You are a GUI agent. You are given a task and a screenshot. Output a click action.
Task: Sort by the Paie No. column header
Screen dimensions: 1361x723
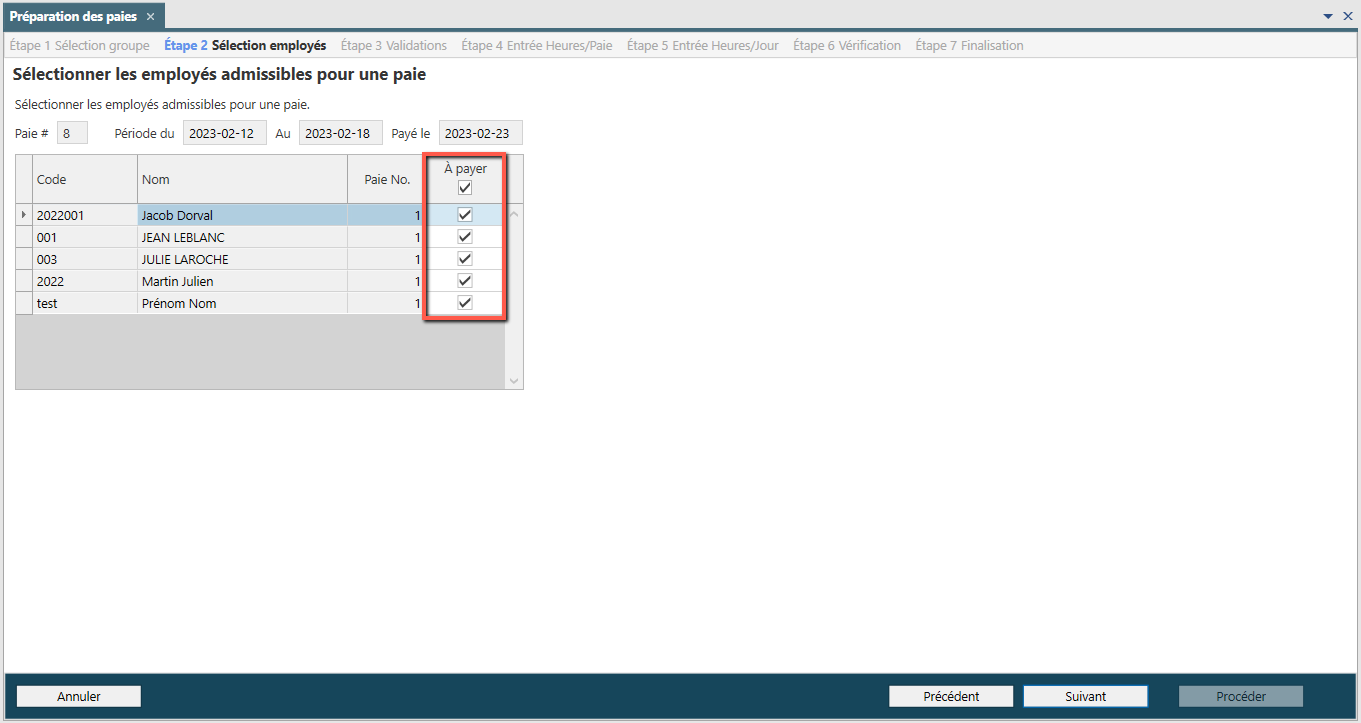[387, 179]
